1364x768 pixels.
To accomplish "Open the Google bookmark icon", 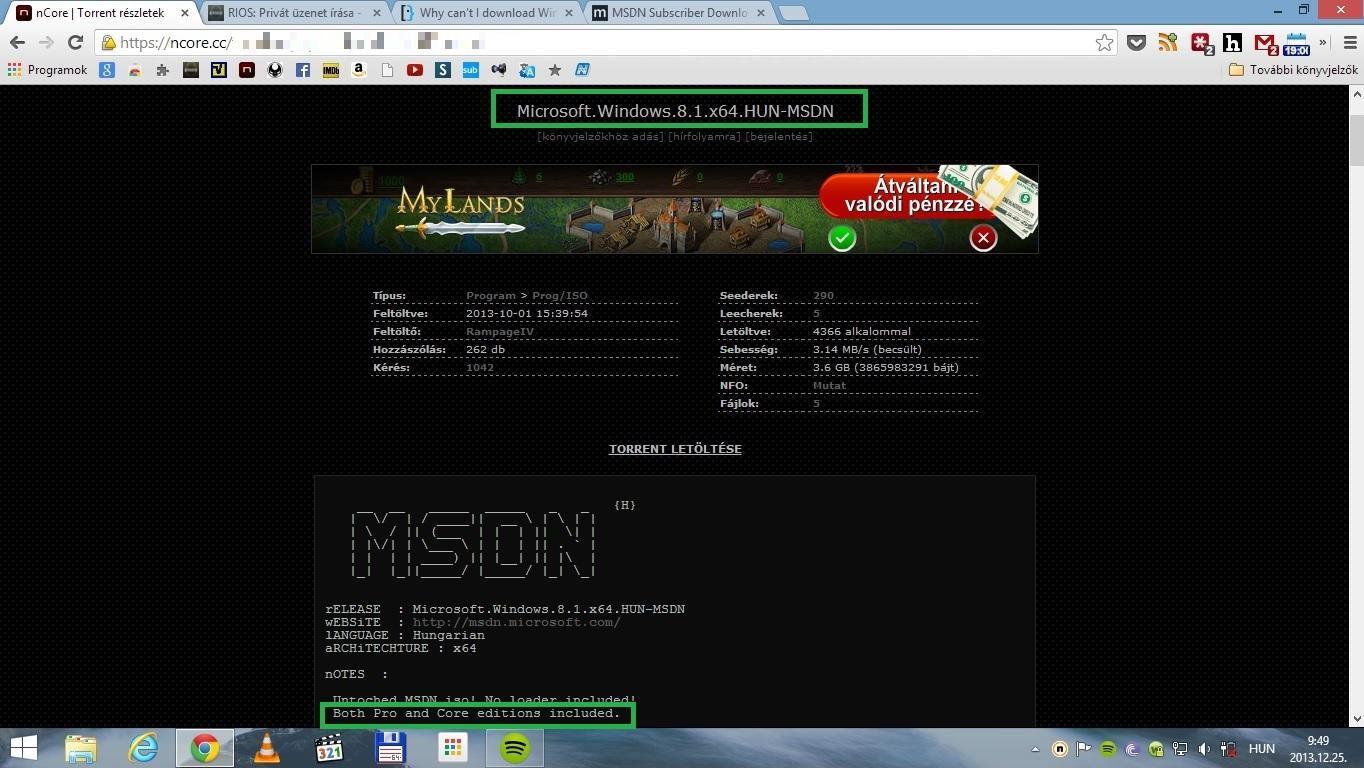I will pos(107,70).
